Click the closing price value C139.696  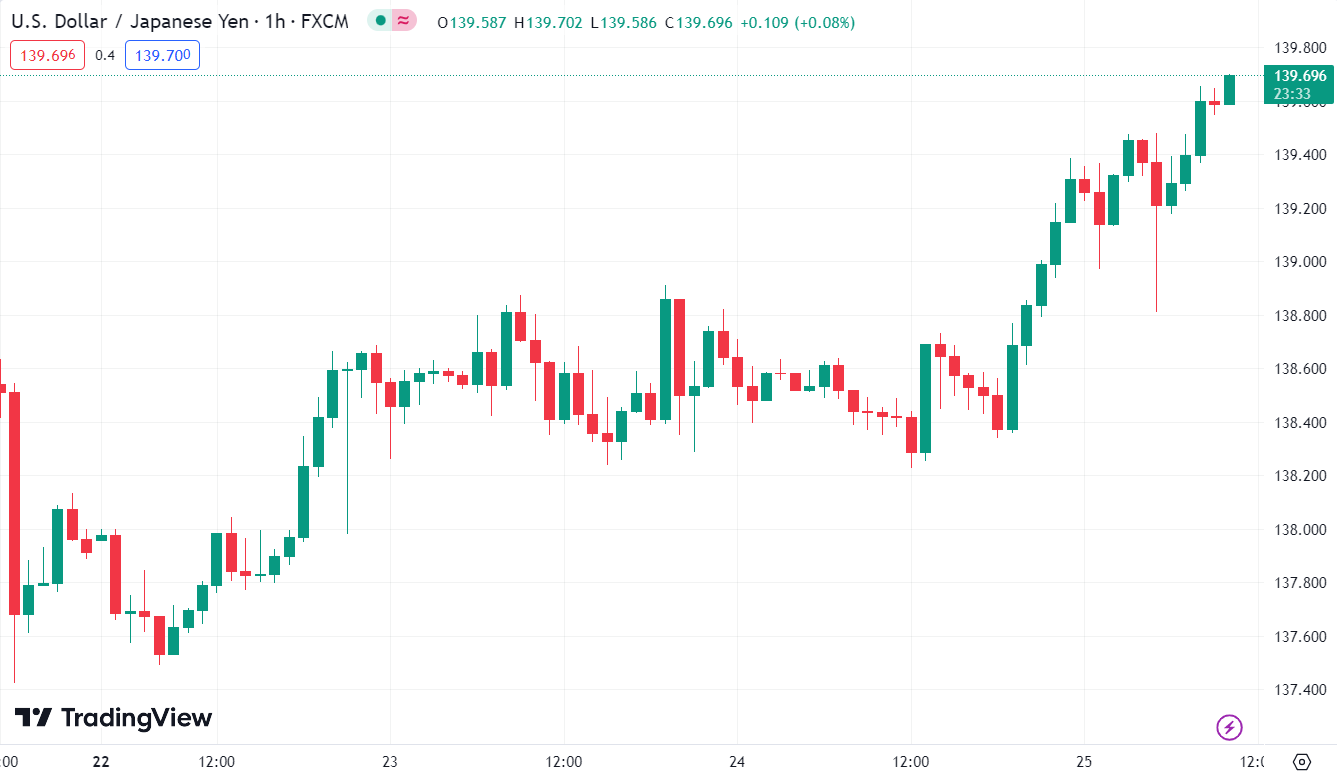(697, 22)
